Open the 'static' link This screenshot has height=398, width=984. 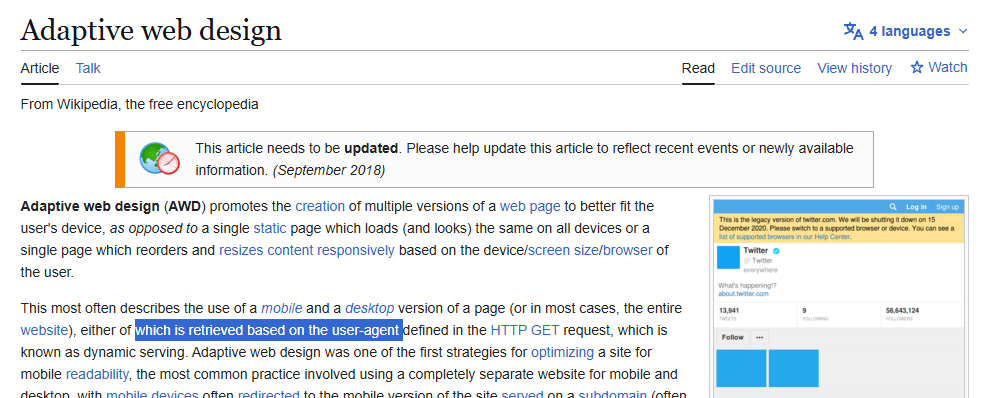click(x=270, y=228)
